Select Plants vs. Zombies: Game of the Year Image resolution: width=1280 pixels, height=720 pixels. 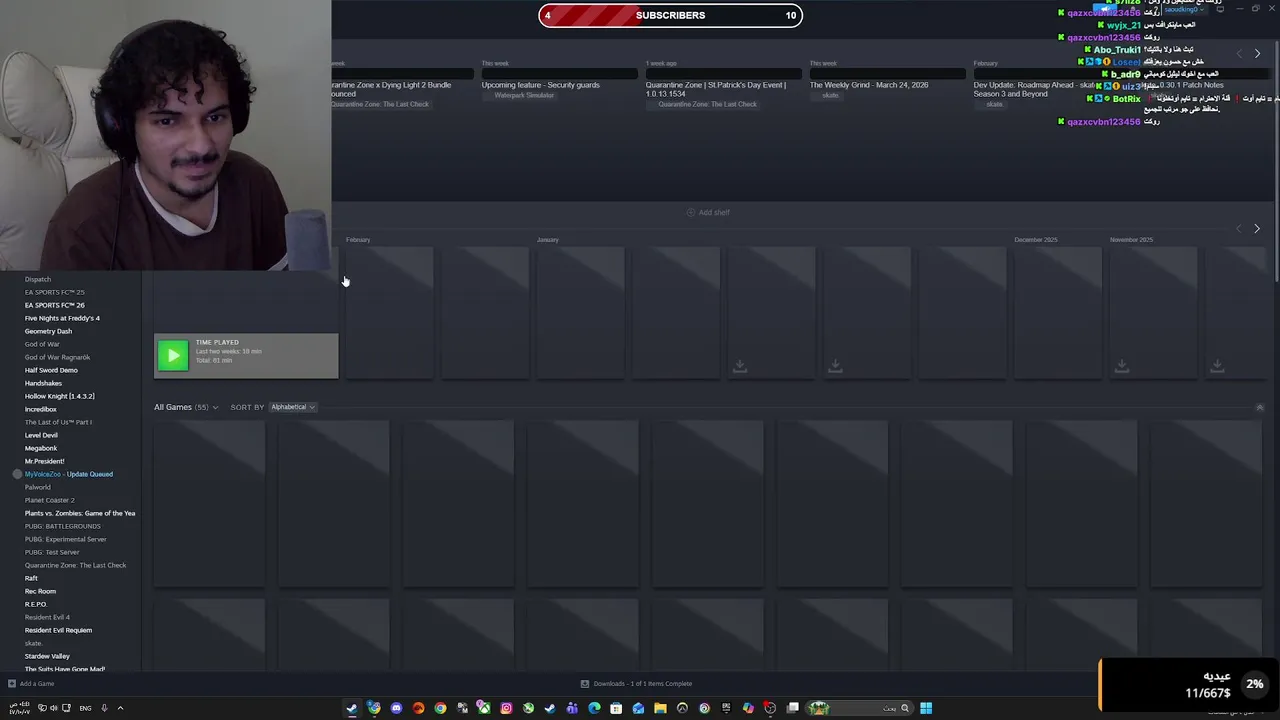80,513
